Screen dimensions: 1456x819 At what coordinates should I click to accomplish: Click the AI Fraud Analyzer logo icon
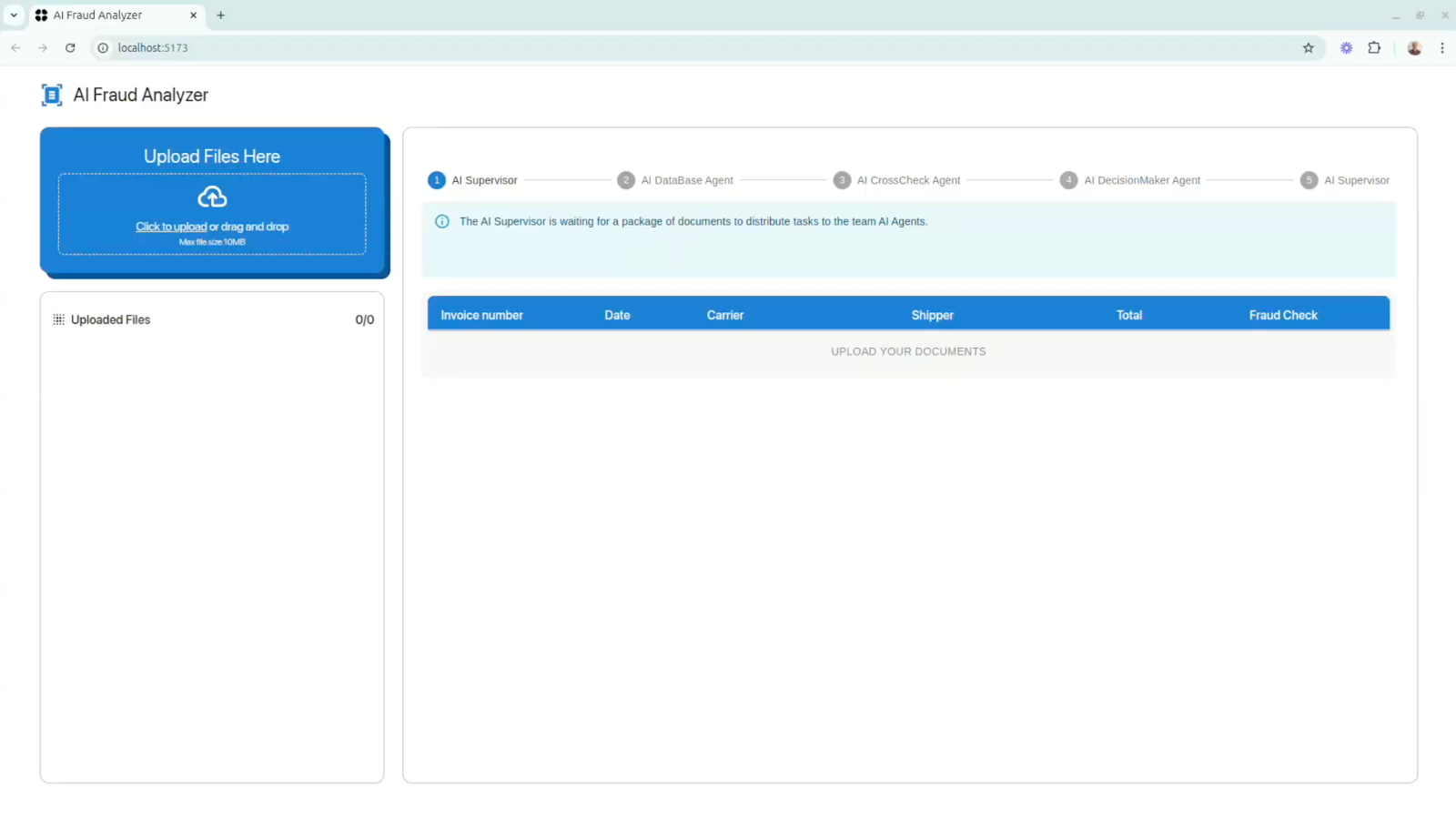[52, 95]
